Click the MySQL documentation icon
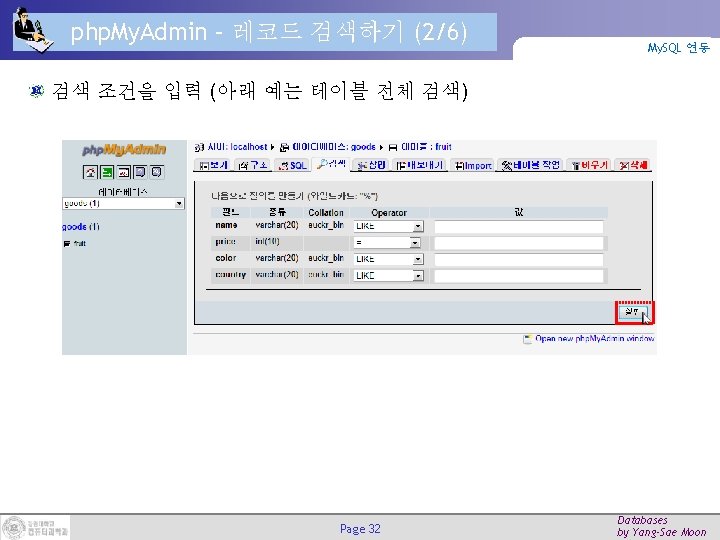This screenshot has height=540, width=720. click(x=157, y=172)
